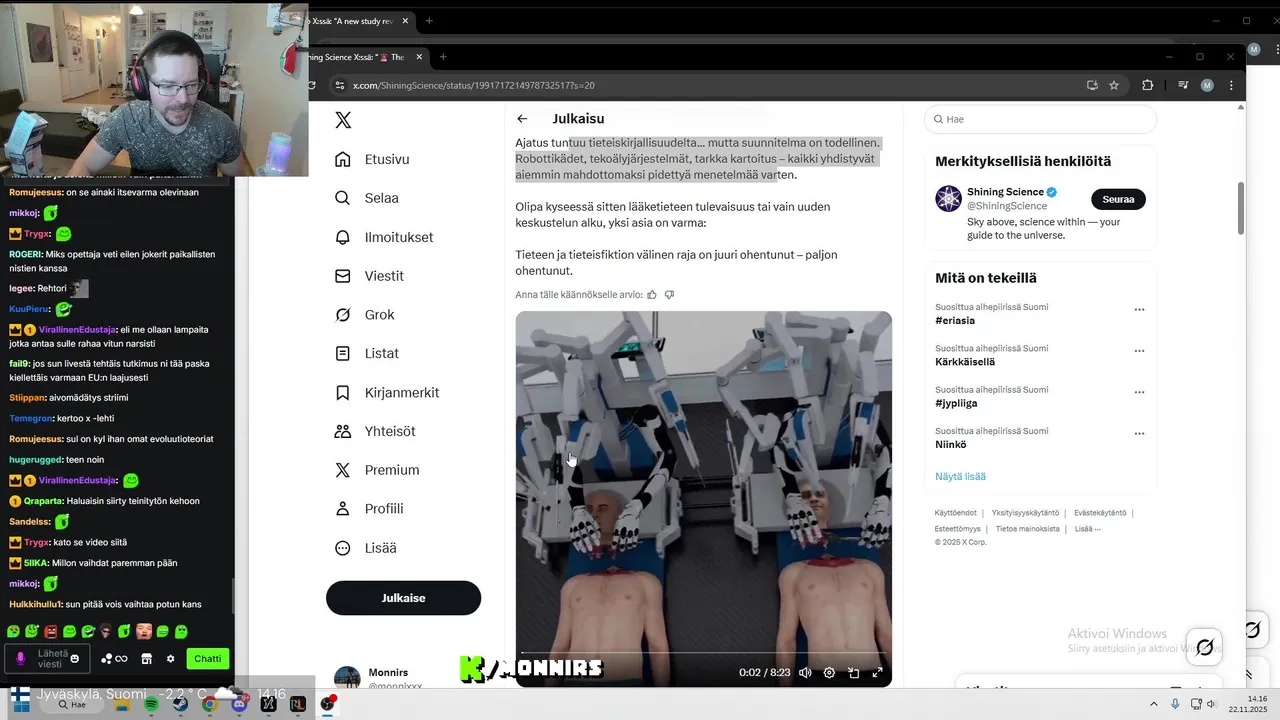Click the Julkaise post button
This screenshot has width=1280, height=720.
click(403, 598)
